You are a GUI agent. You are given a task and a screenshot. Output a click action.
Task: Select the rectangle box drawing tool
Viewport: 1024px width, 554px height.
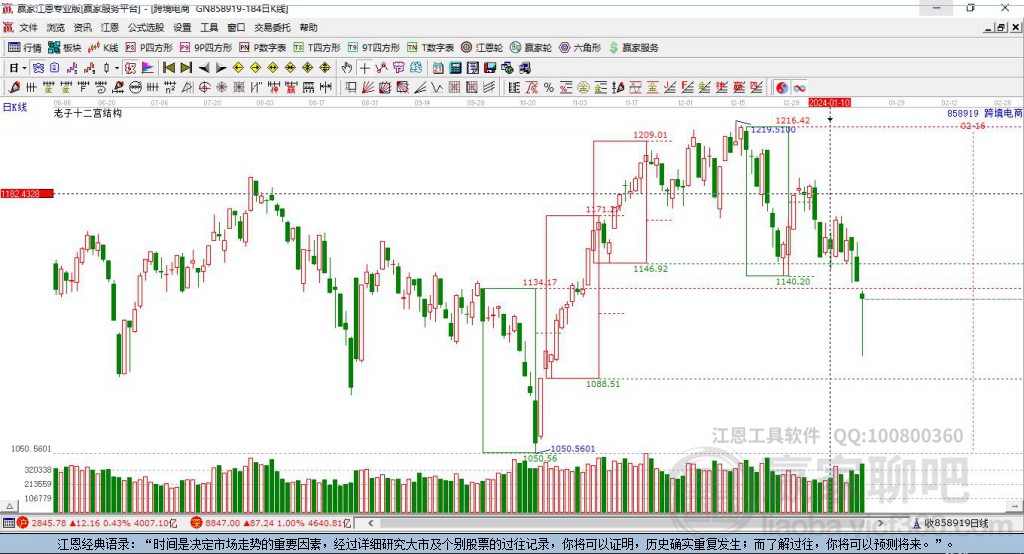pos(350,87)
